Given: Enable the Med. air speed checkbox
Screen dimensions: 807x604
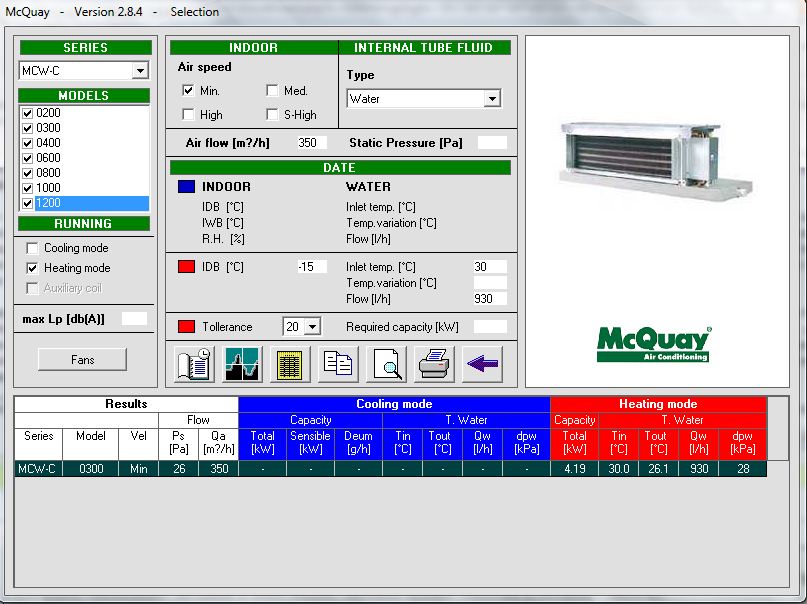Looking at the screenshot, I should point(272,91).
